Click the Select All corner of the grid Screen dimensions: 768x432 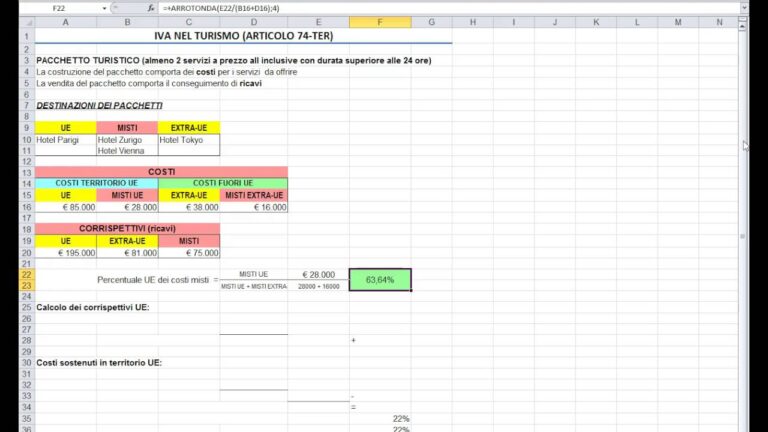[27, 23]
